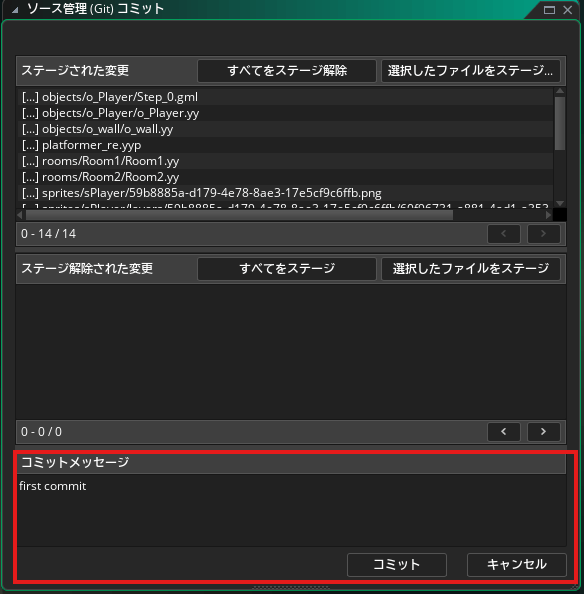Click next page arrow of staged changes
Viewport: 584px width, 594px height.
coord(543,234)
